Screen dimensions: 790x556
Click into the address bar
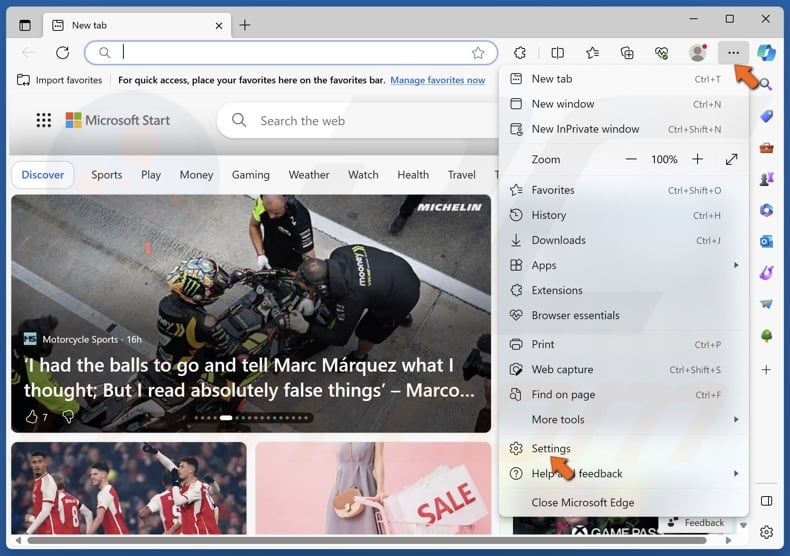coord(291,52)
